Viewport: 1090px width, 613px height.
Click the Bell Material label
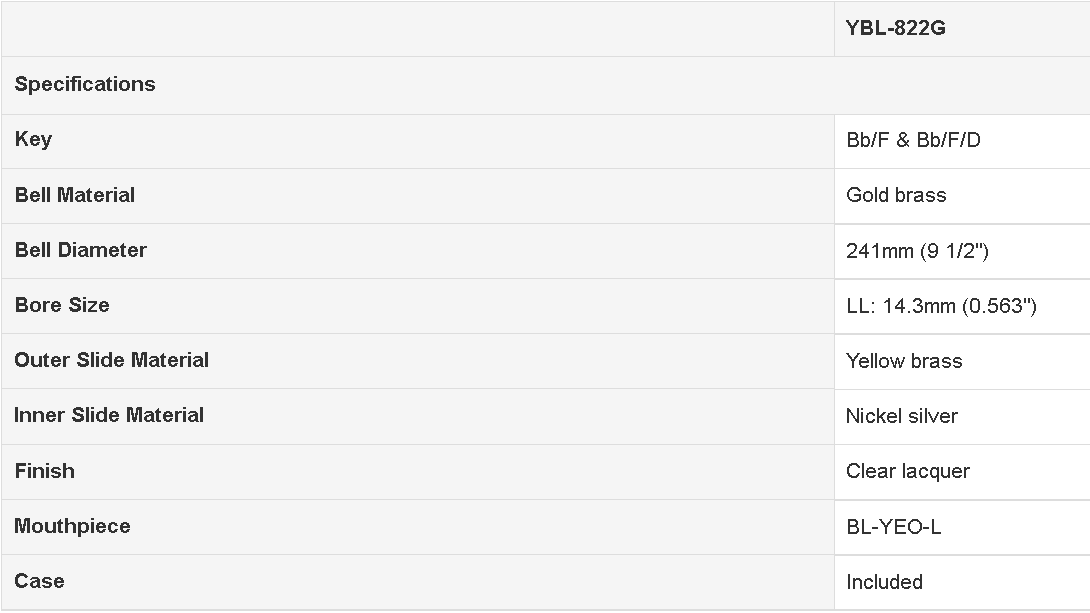pos(75,195)
